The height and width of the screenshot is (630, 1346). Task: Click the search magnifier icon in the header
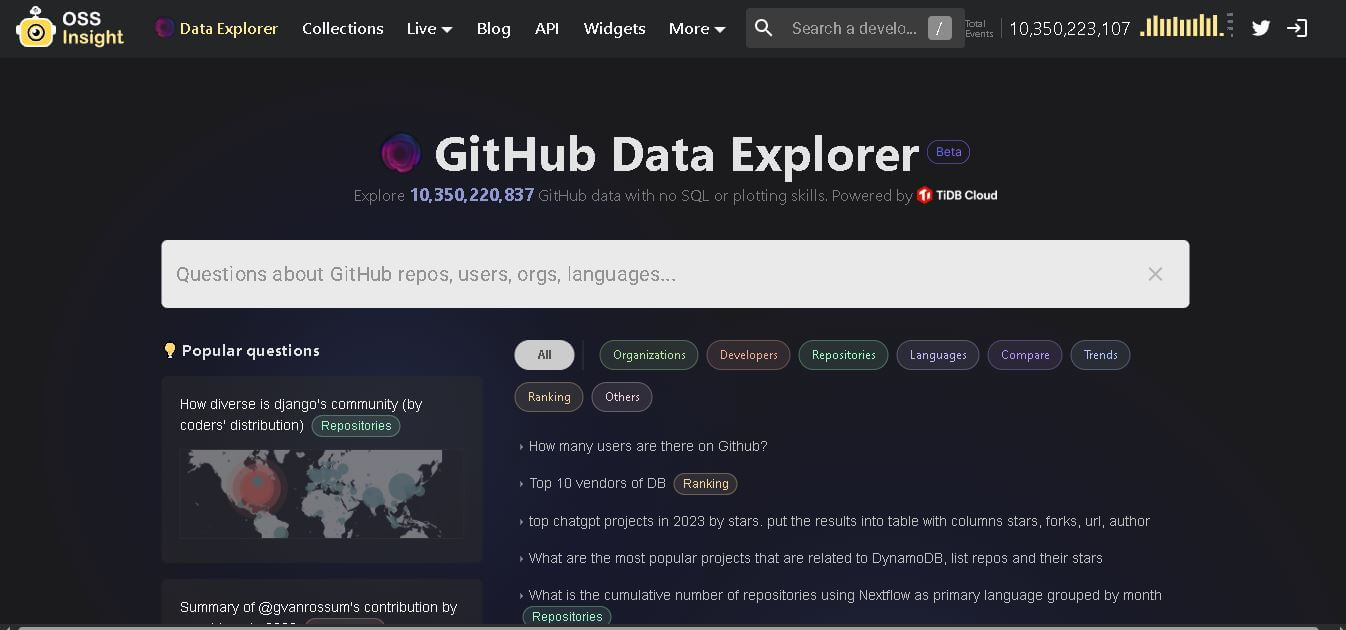[x=763, y=28]
